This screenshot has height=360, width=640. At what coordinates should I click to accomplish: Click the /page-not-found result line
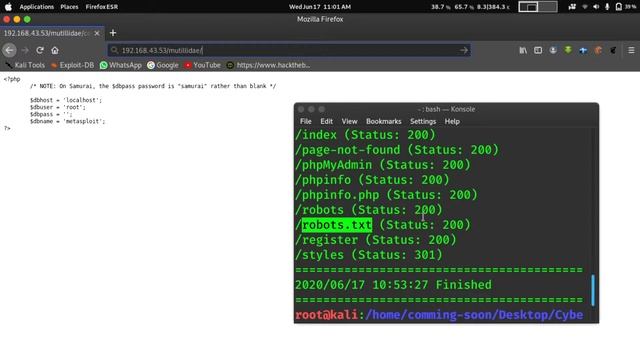point(397,150)
